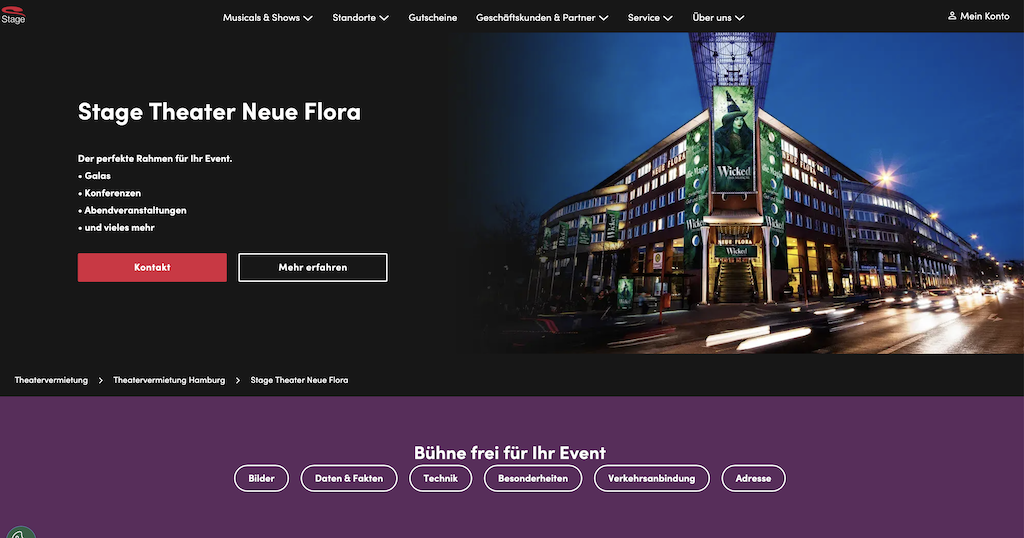The height and width of the screenshot is (538, 1024).
Task: Click the Stage logo icon
Action: pos(13,15)
